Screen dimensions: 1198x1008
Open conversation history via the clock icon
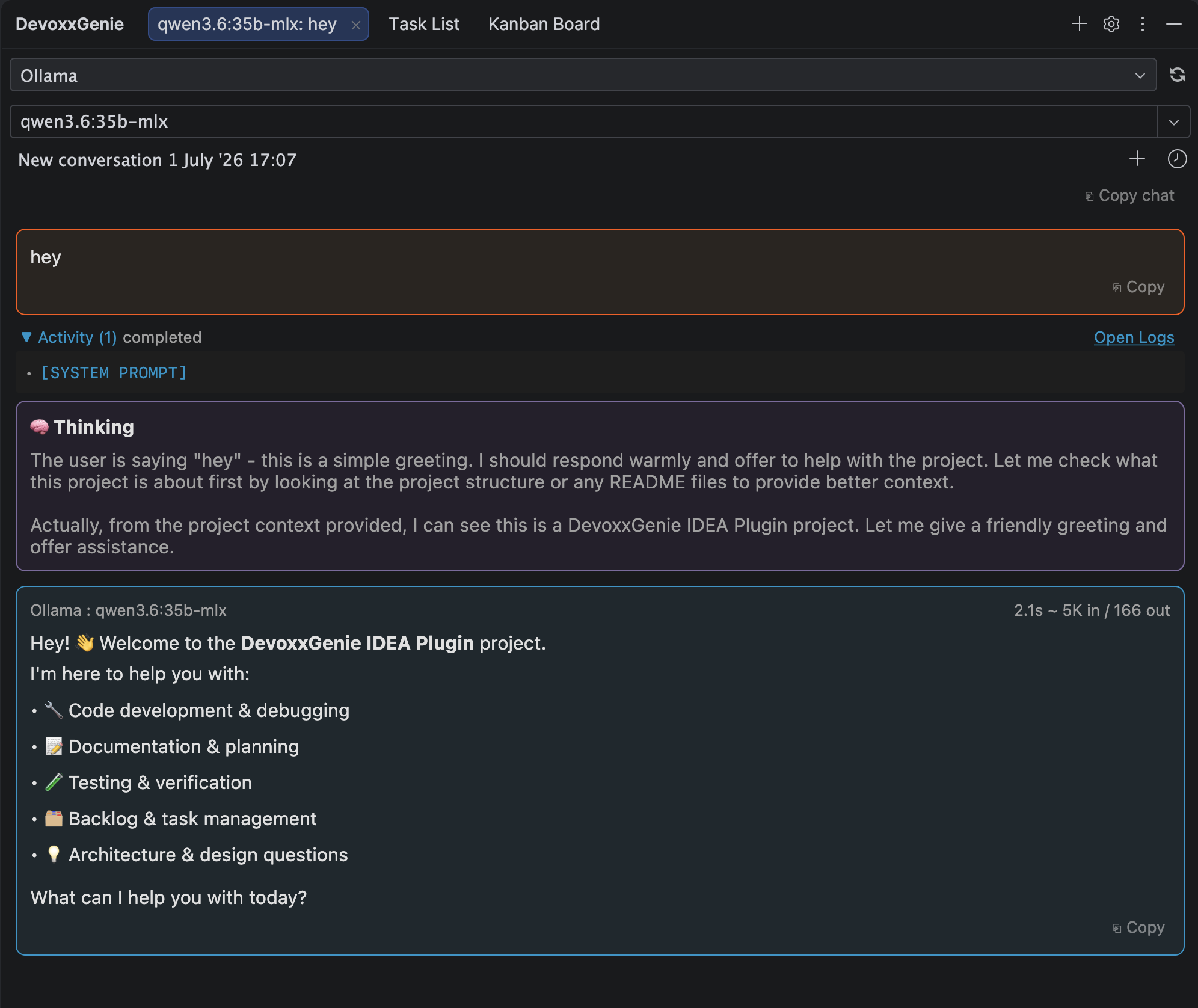pyautogui.click(x=1177, y=159)
